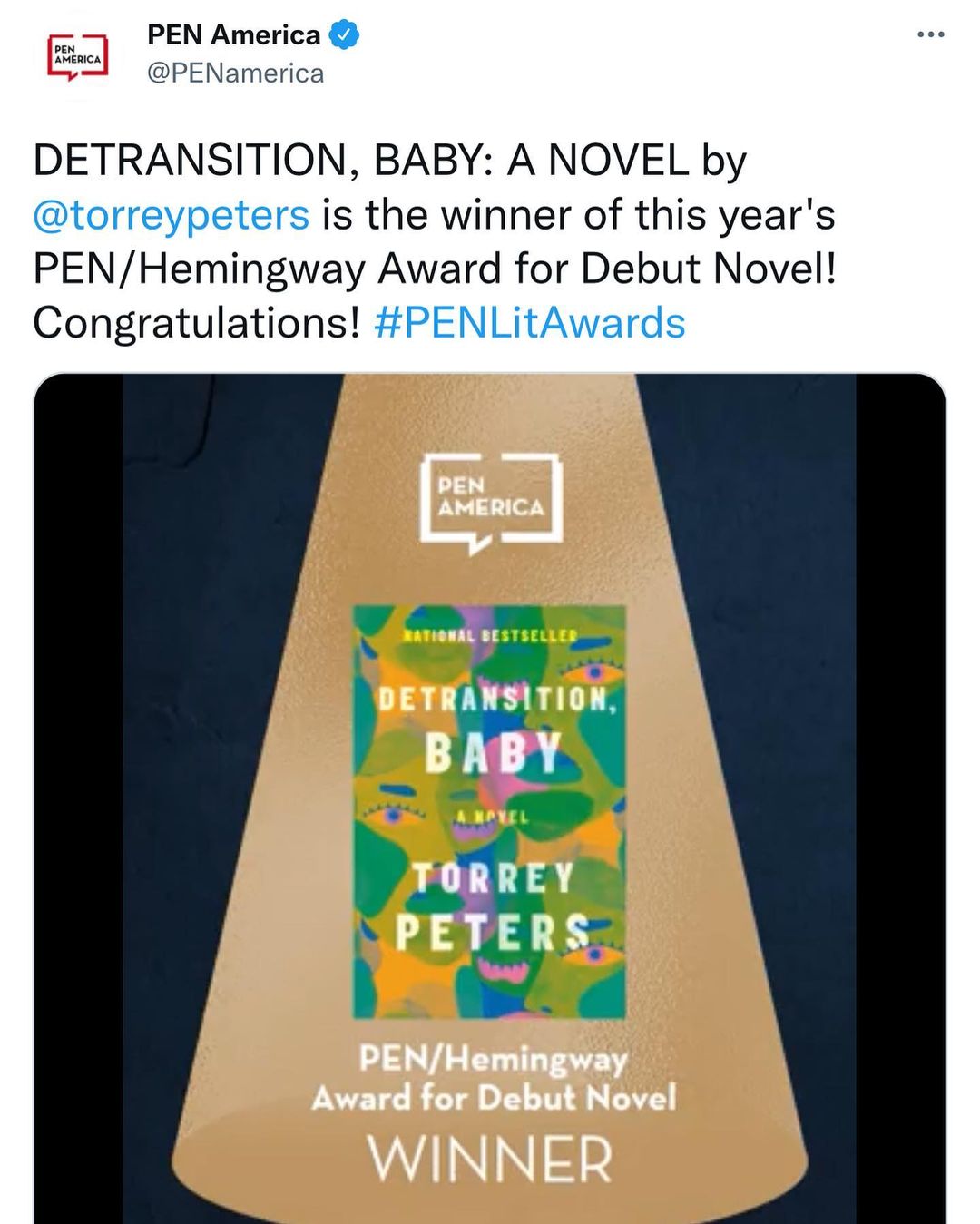Visit the @torreypeters mention
Screen dimensions: 980x1224
coord(171,215)
